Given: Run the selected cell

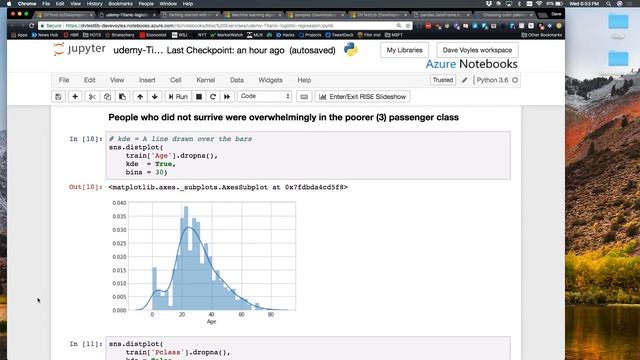Looking at the screenshot, I should pyautogui.click(x=178, y=97).
